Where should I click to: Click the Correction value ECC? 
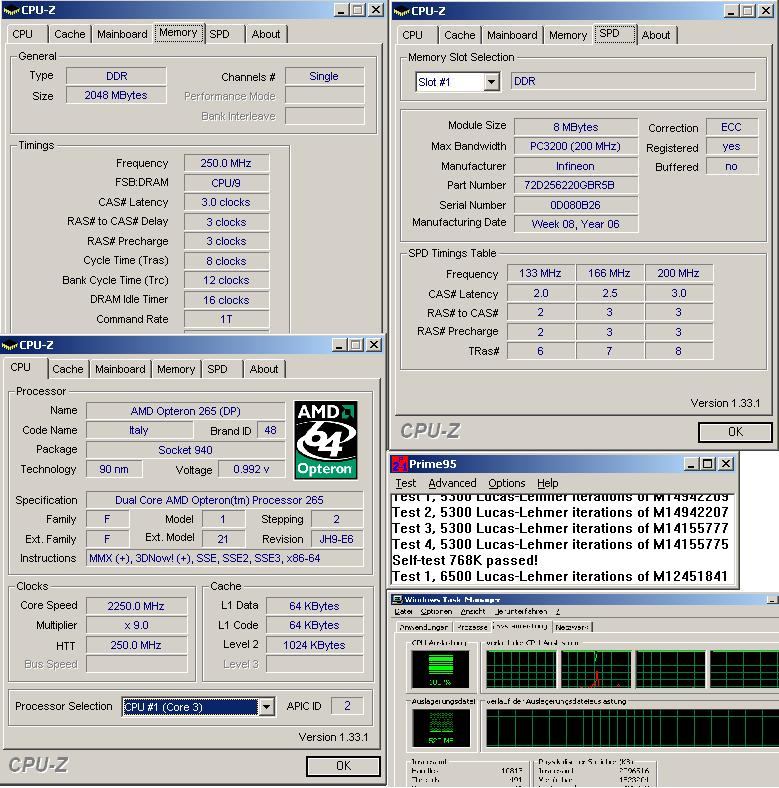(x=731, y=127)
